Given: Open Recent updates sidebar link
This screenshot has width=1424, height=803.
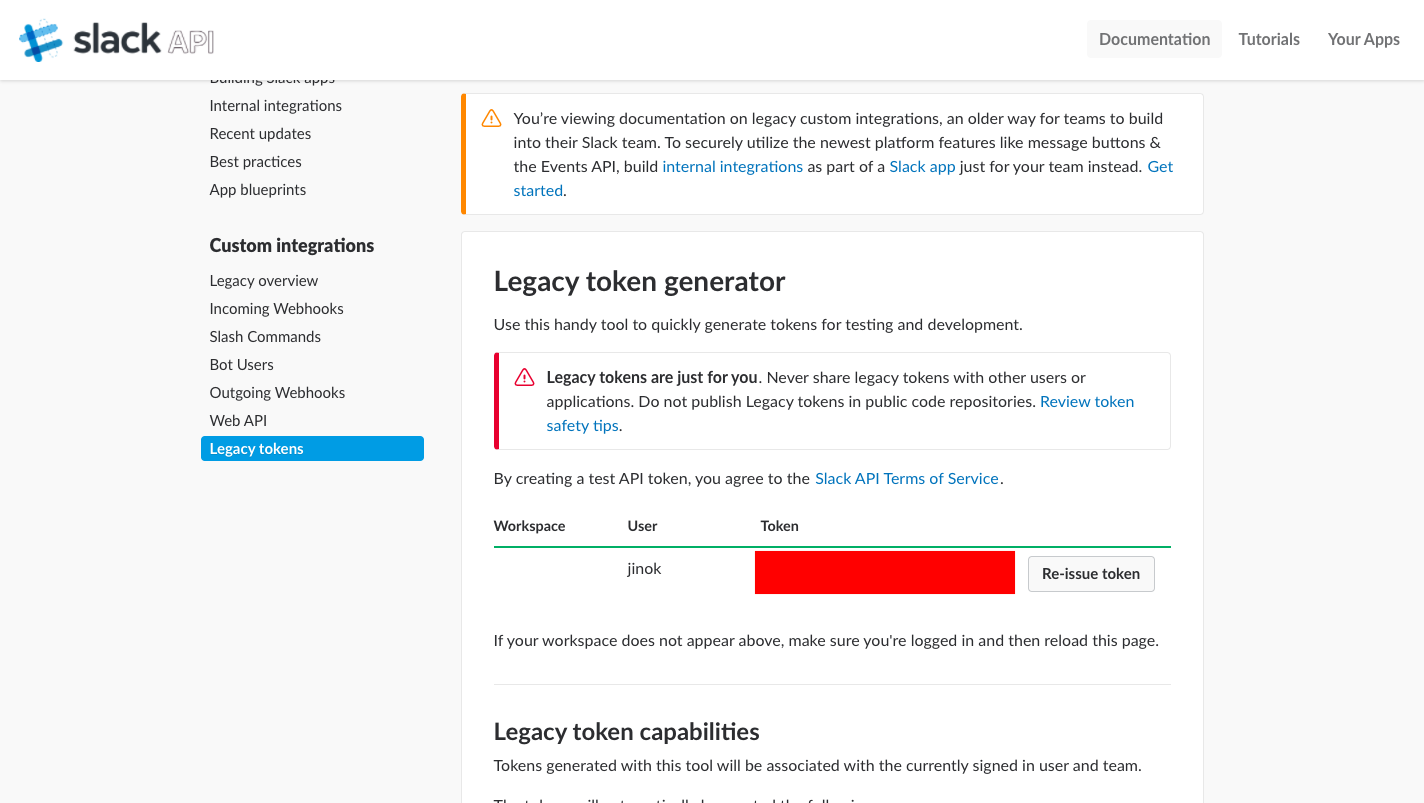Looking at the screenshot, I should (x=260, y=134).
